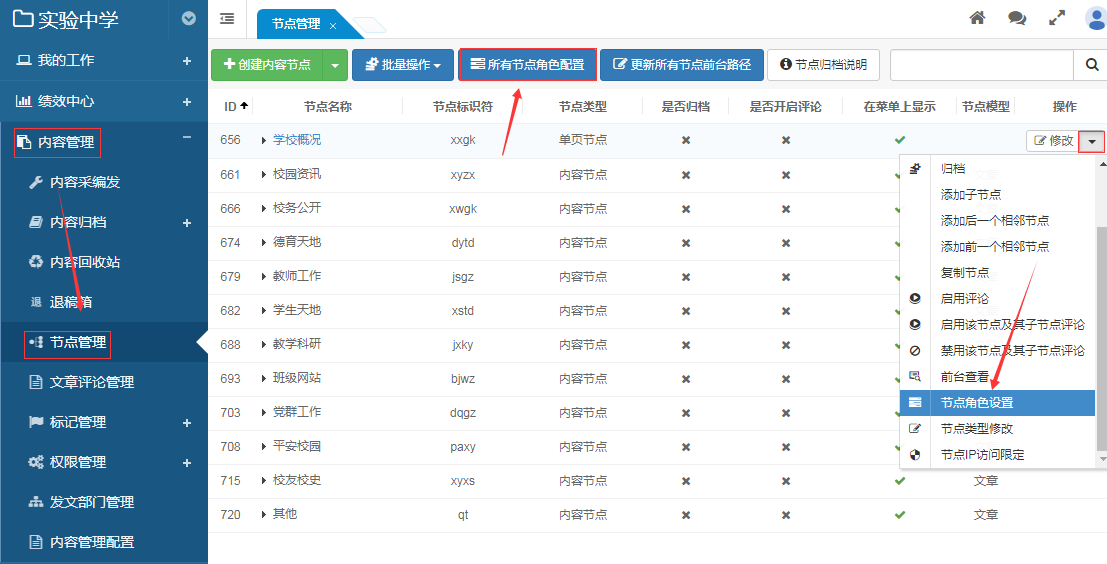Click the 创建内容节点 button
This screenshot has height=564, width=1107.
point(267,65)
